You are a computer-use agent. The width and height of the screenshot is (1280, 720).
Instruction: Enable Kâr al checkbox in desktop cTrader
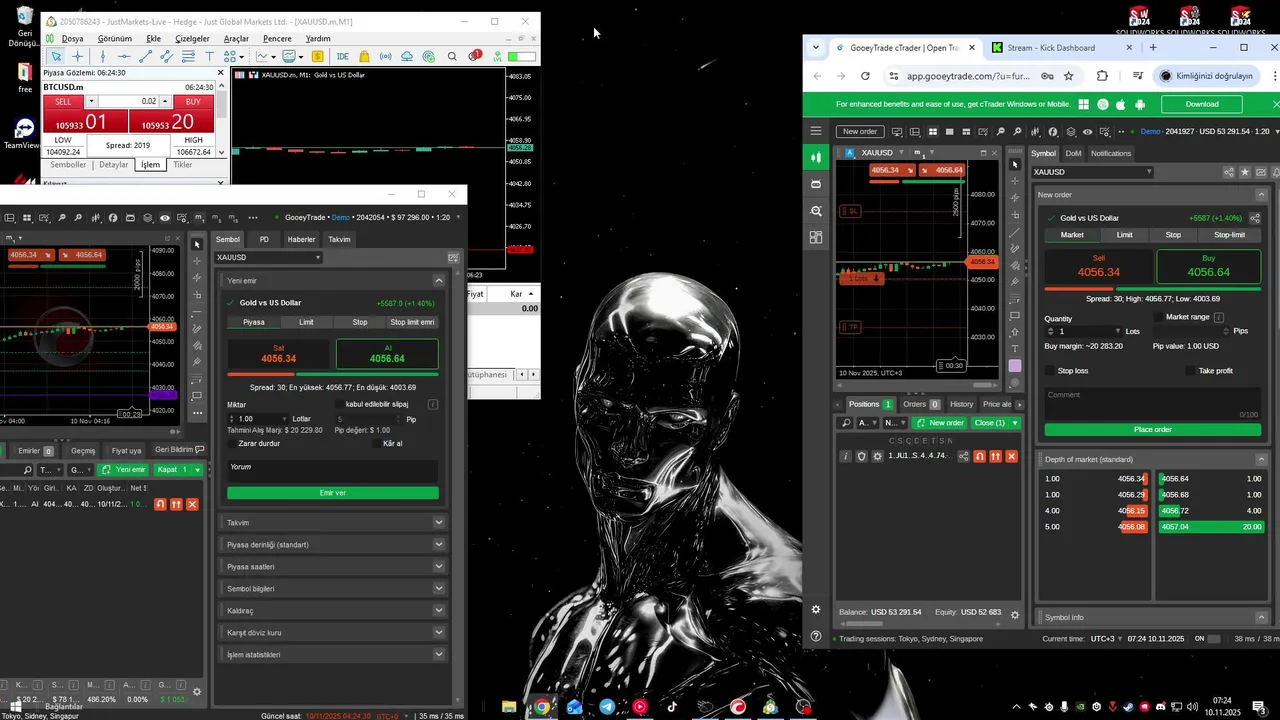[377, 443]
